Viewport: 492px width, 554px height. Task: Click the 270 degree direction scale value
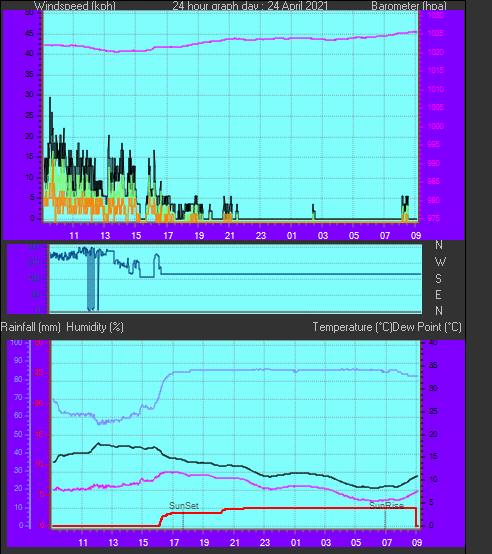click(34, 263)
